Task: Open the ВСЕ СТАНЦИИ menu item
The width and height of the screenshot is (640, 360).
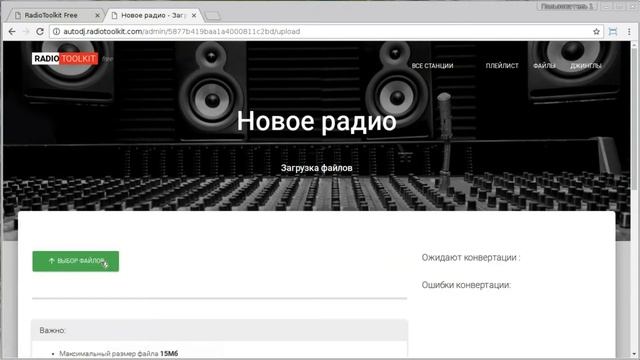Action: coord(432,66)
